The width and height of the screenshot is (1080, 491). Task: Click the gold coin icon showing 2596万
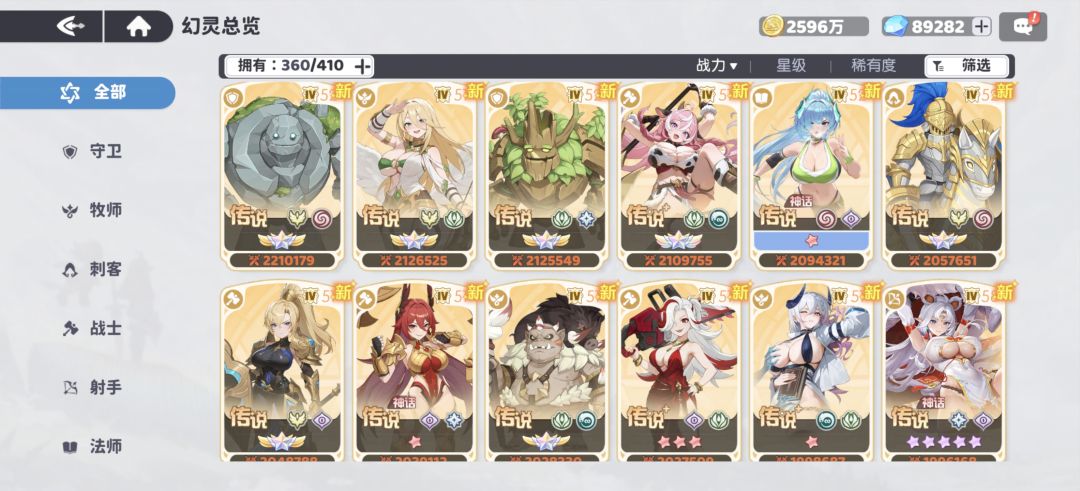(774, 26)
